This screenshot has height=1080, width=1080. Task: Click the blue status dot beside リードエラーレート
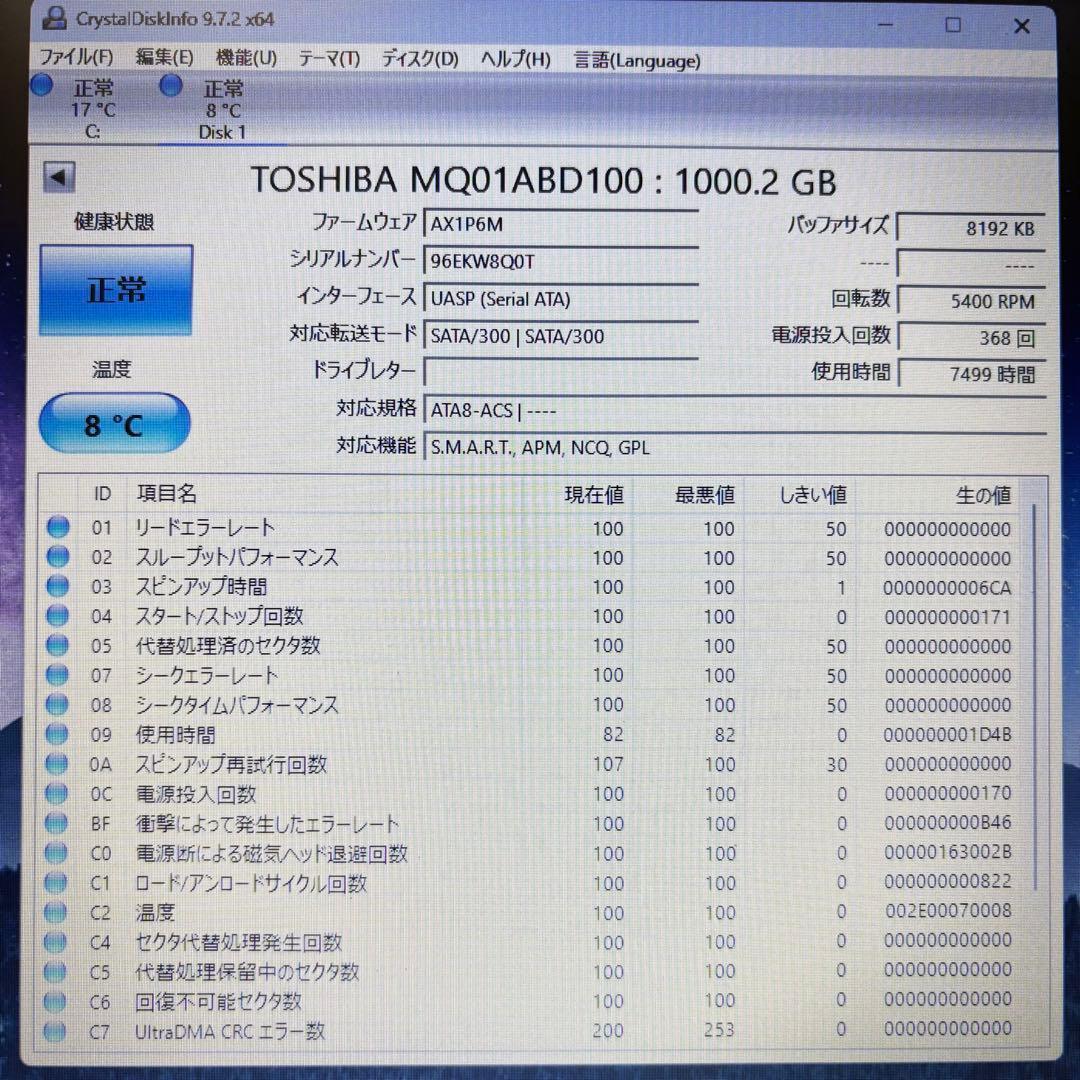click(x=57, y=527)
